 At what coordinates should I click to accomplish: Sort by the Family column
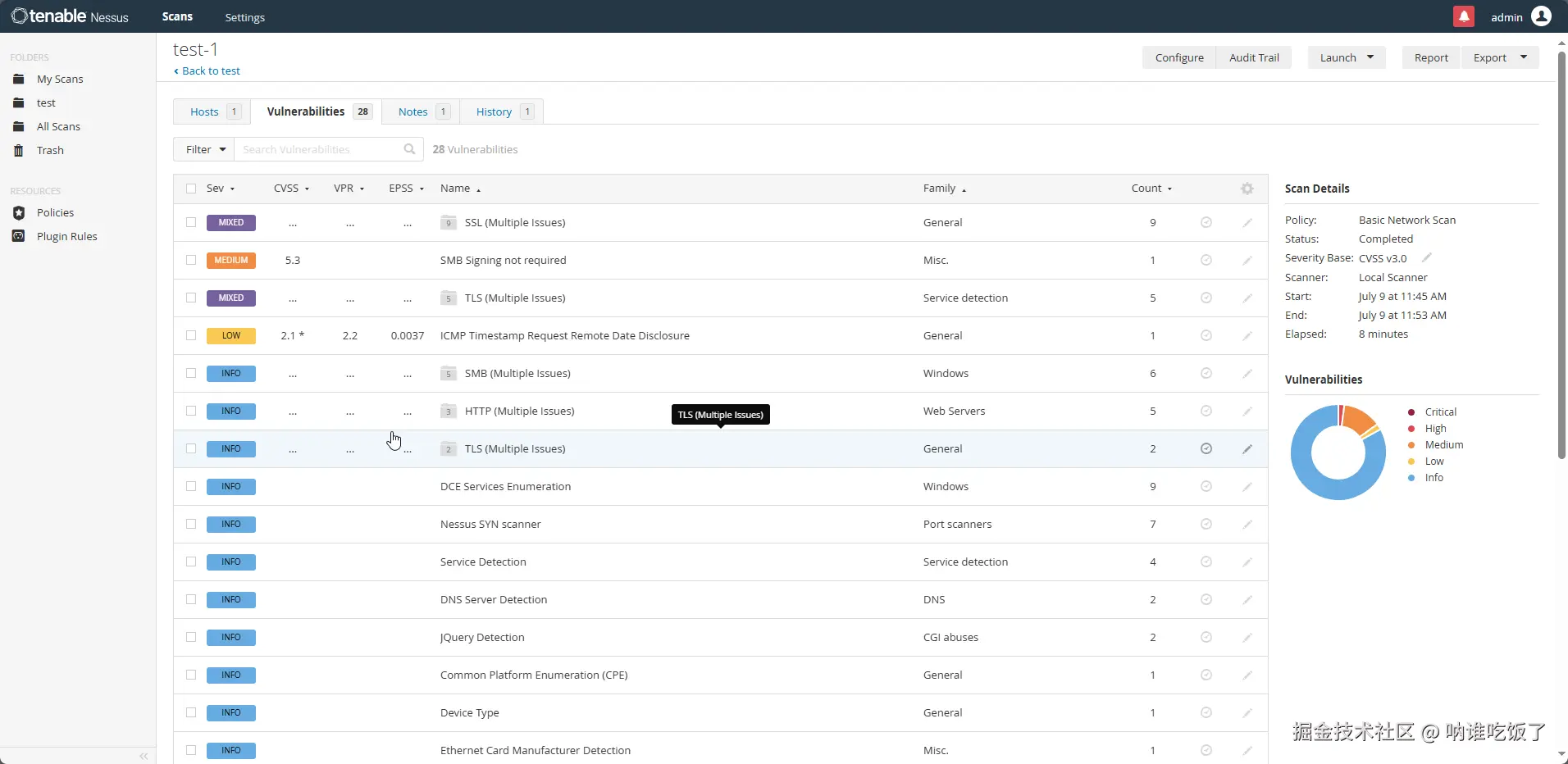pyautogui.click(x=945, y=189)
